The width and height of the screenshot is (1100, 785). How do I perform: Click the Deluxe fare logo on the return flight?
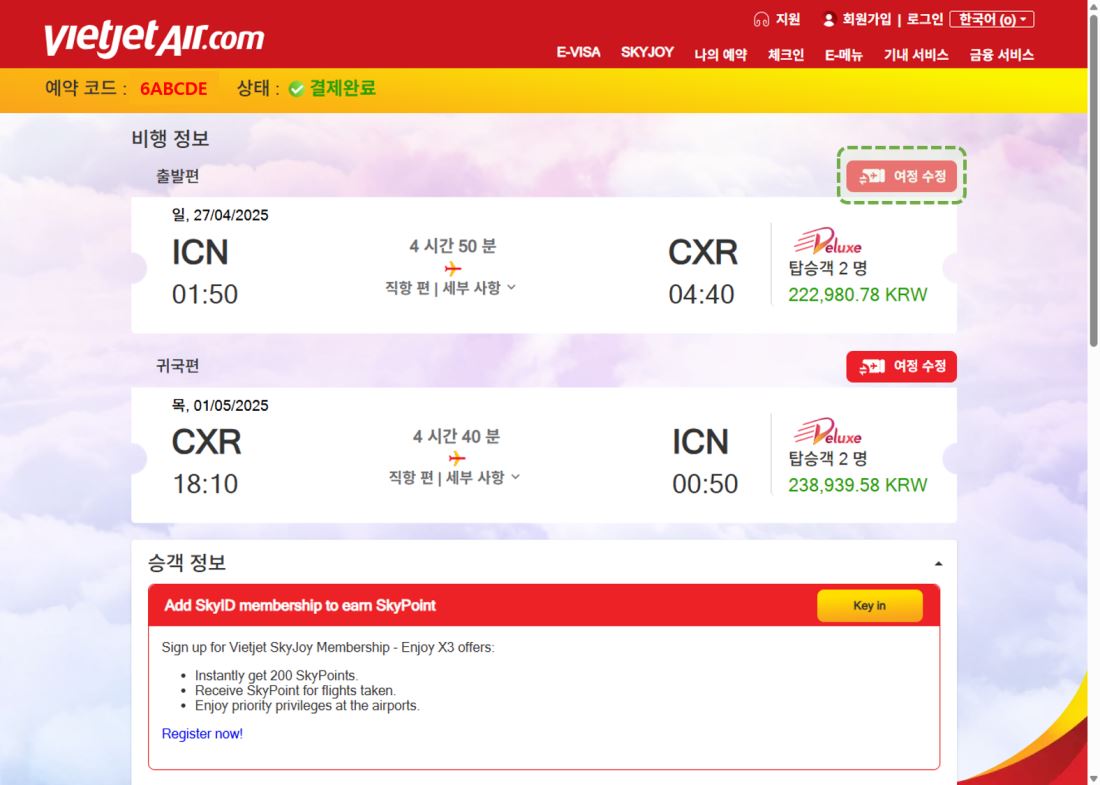(x=828, y=431)
